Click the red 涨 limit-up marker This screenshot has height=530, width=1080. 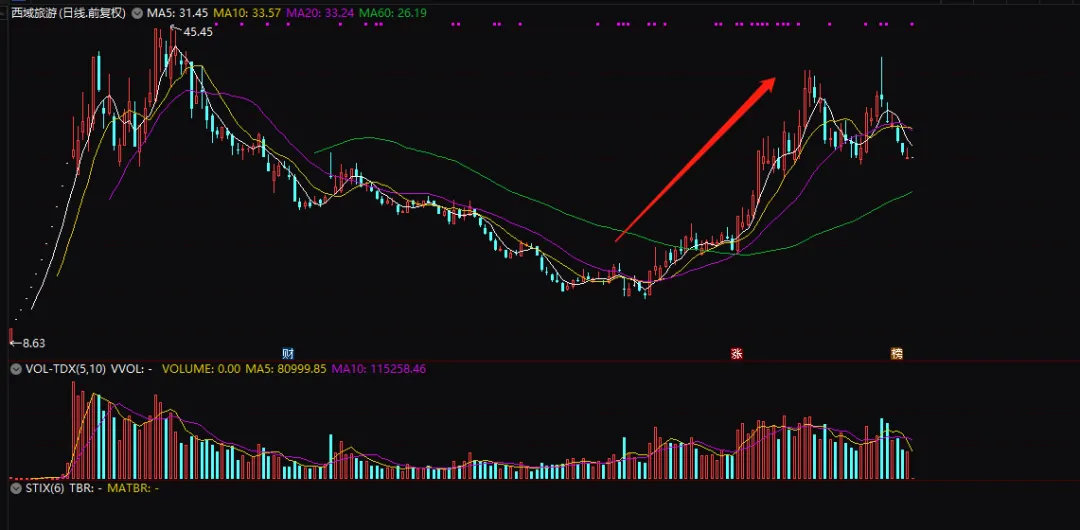(x=737, y=354)
